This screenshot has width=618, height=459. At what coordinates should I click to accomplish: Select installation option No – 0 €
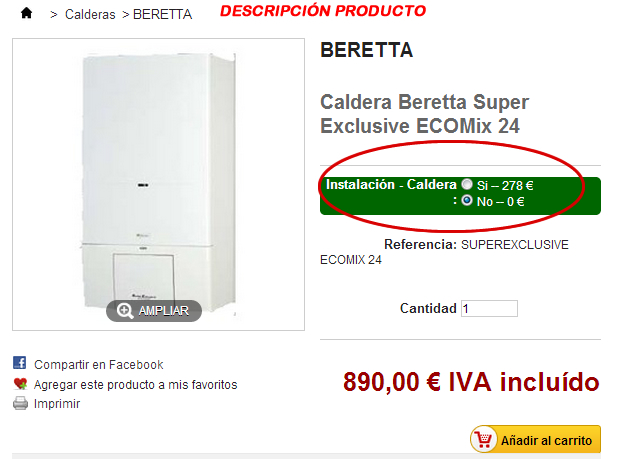click(467, 201)
